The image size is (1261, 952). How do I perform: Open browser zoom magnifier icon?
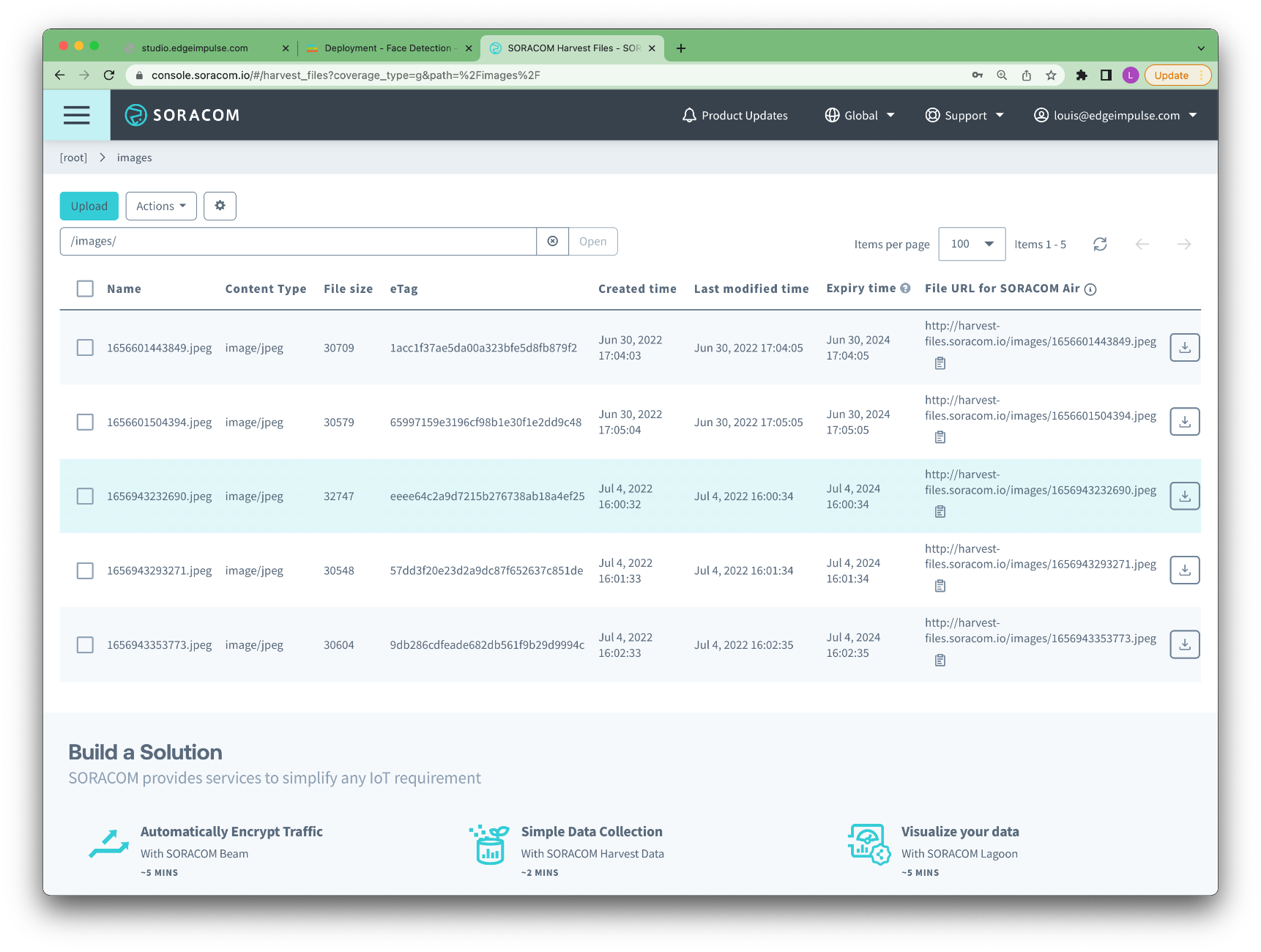[x=1002, y=75]
